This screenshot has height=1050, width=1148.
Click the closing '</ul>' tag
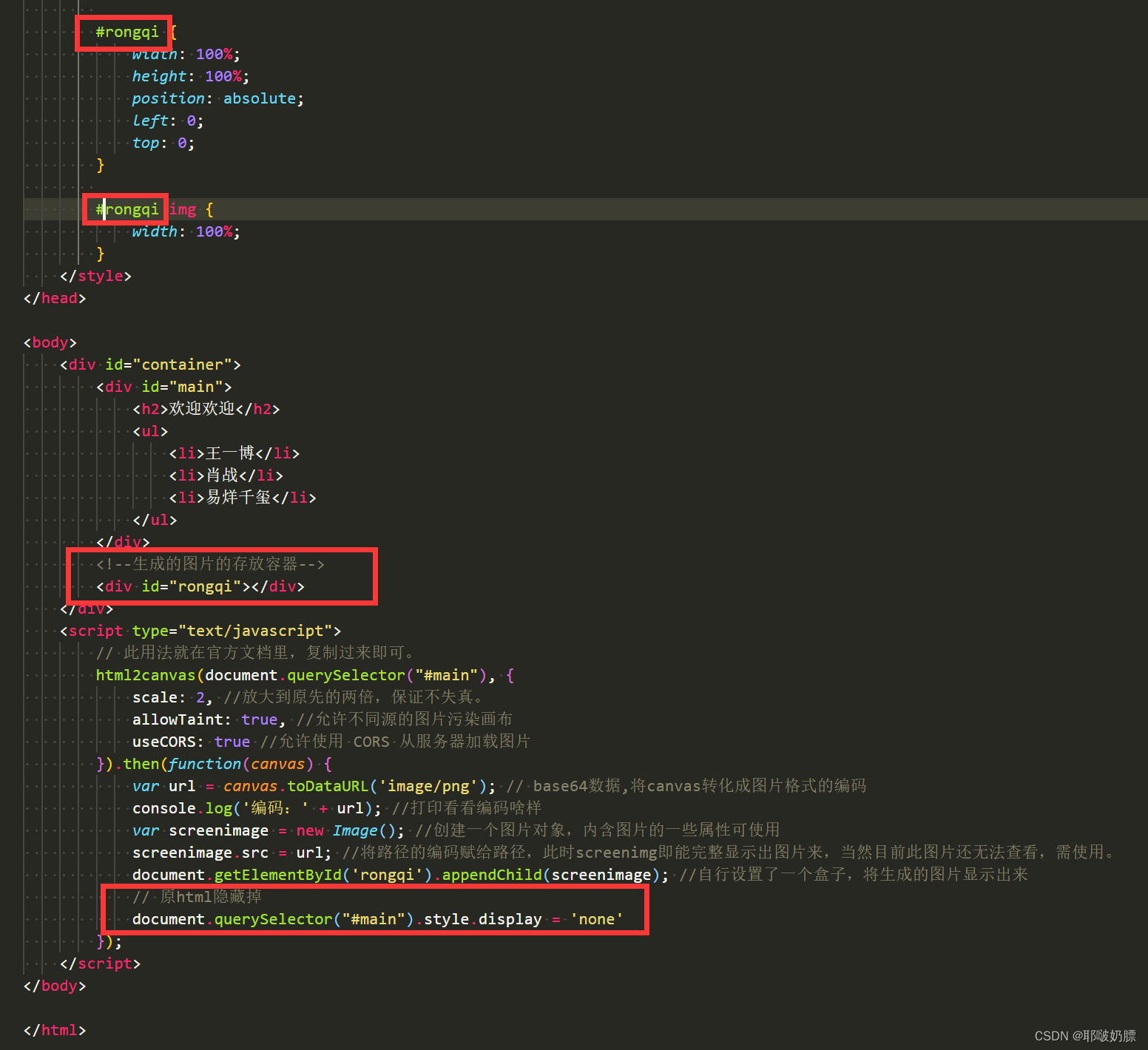click(x=155, y=520)
